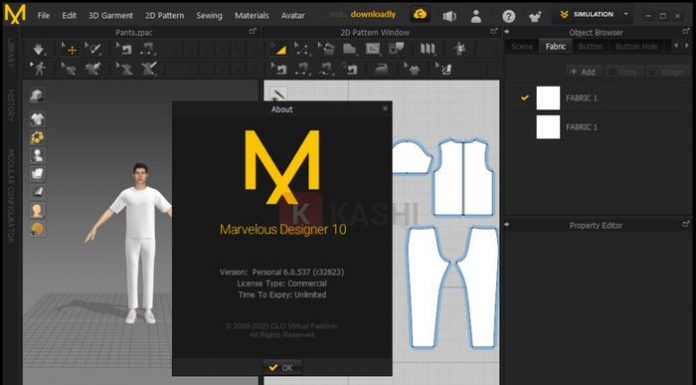696x385 pixels.
Task: Switch to the Button tab
Action: 590,46
